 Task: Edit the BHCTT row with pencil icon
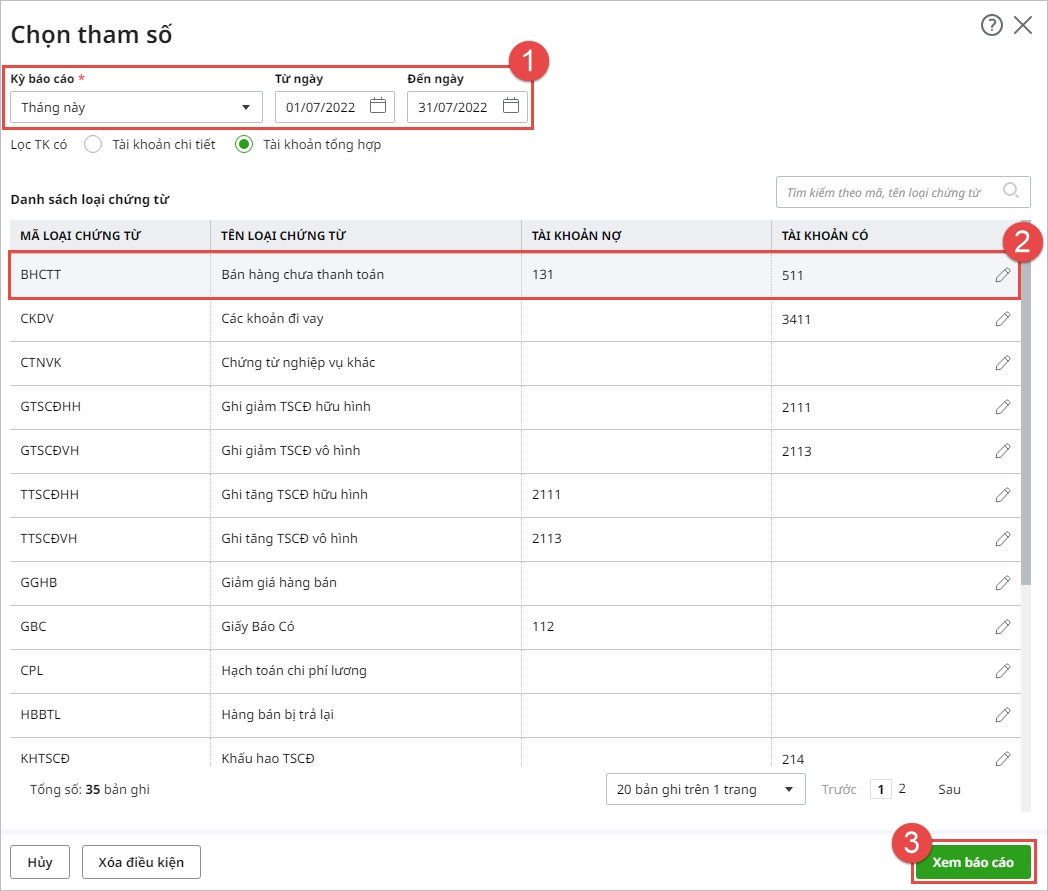click(1002, 275)
